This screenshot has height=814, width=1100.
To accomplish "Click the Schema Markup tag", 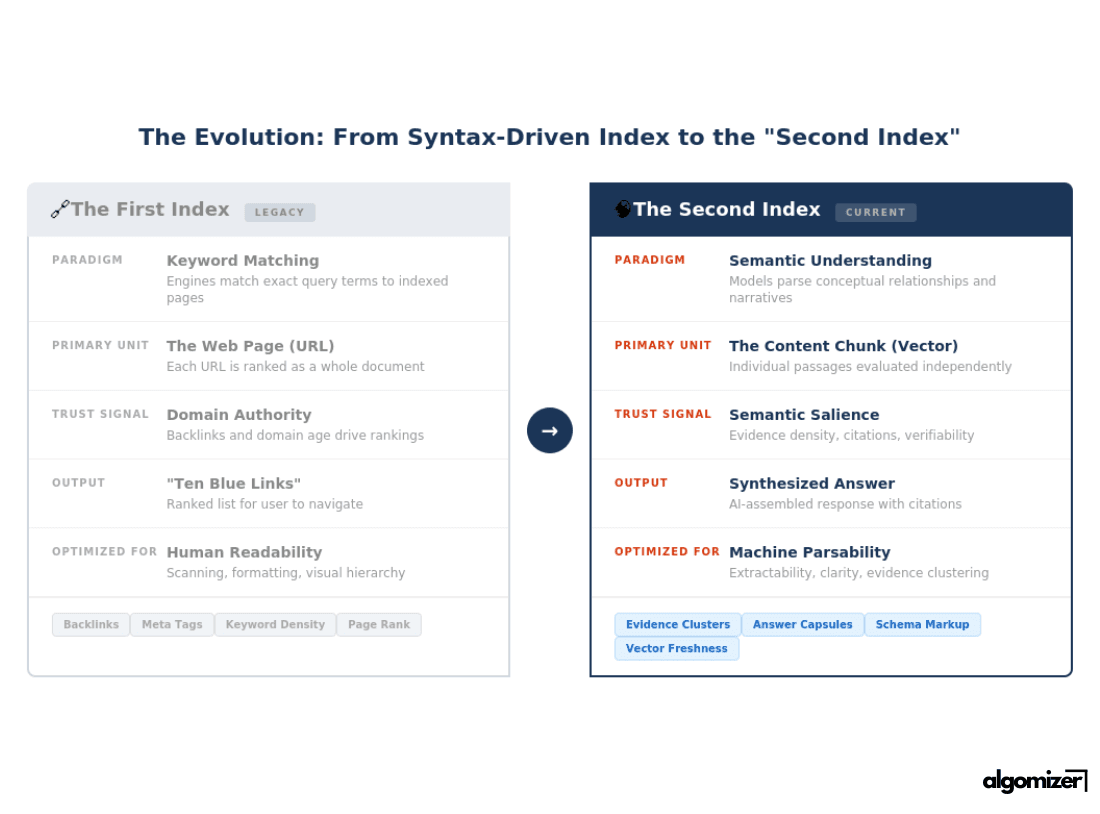I will (923, 625).
